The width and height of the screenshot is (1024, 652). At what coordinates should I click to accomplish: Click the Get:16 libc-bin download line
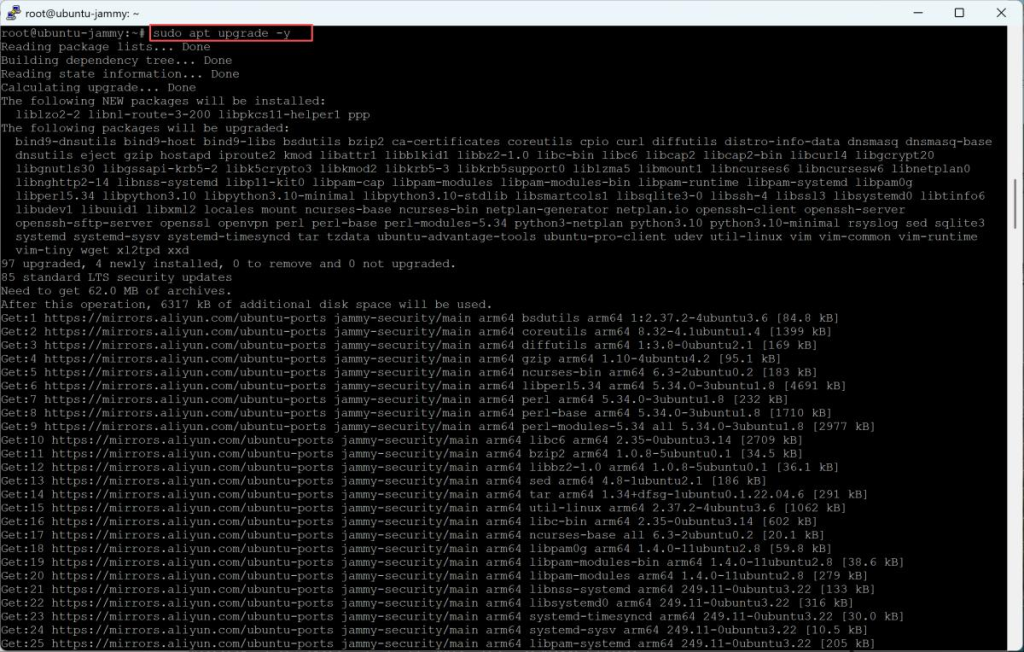409,522
